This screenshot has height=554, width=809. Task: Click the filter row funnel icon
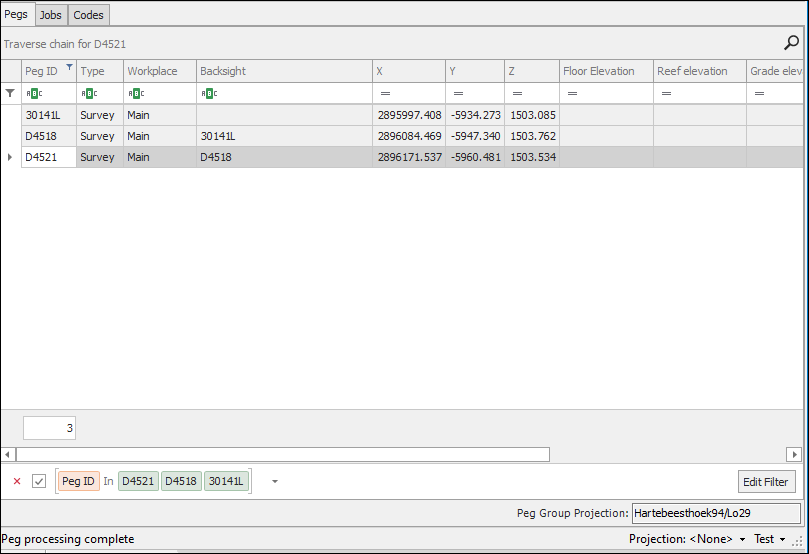tap(10, 93)
